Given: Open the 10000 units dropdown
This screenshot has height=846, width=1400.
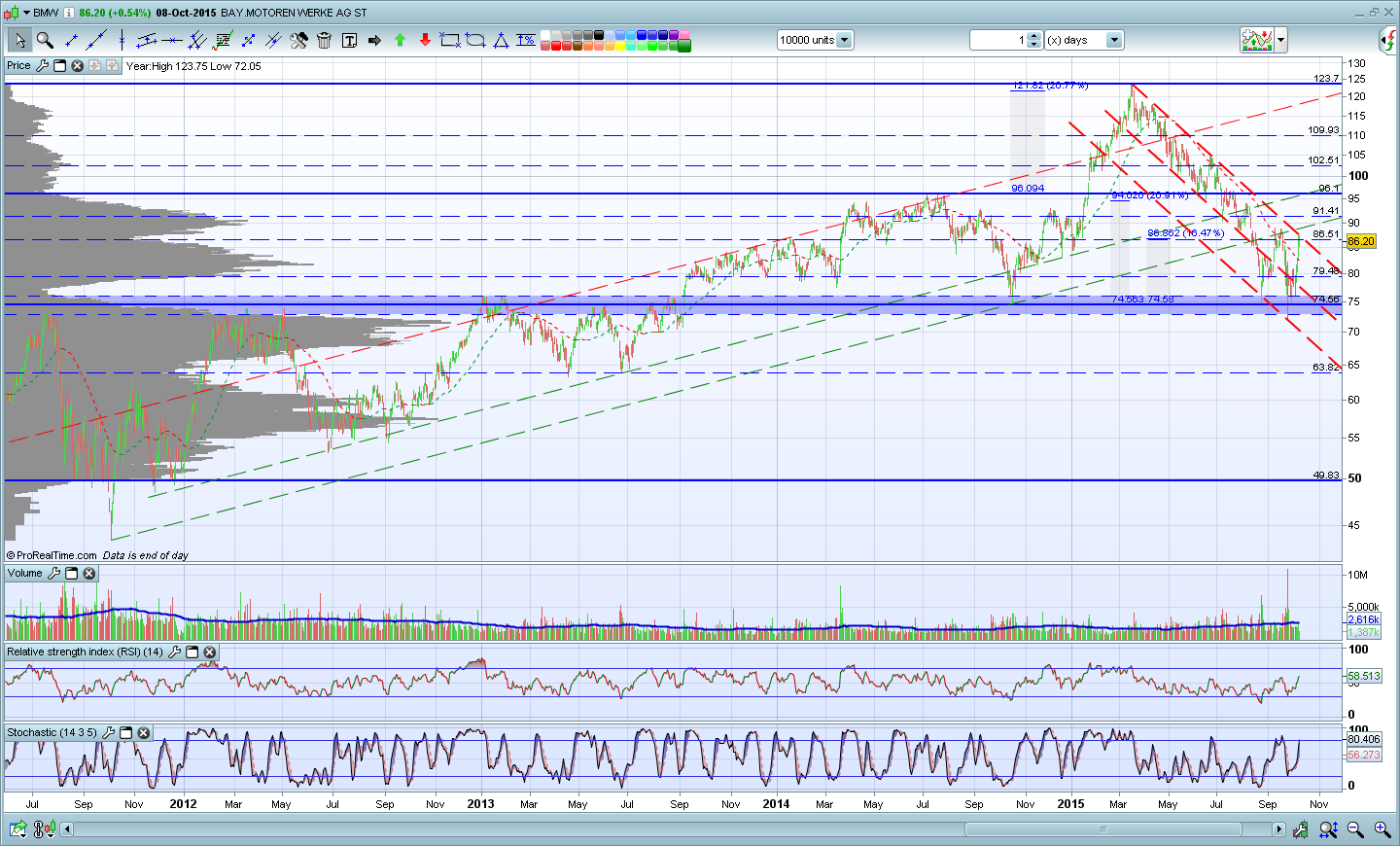Looking at the screenshot, I should click(844, 40).
